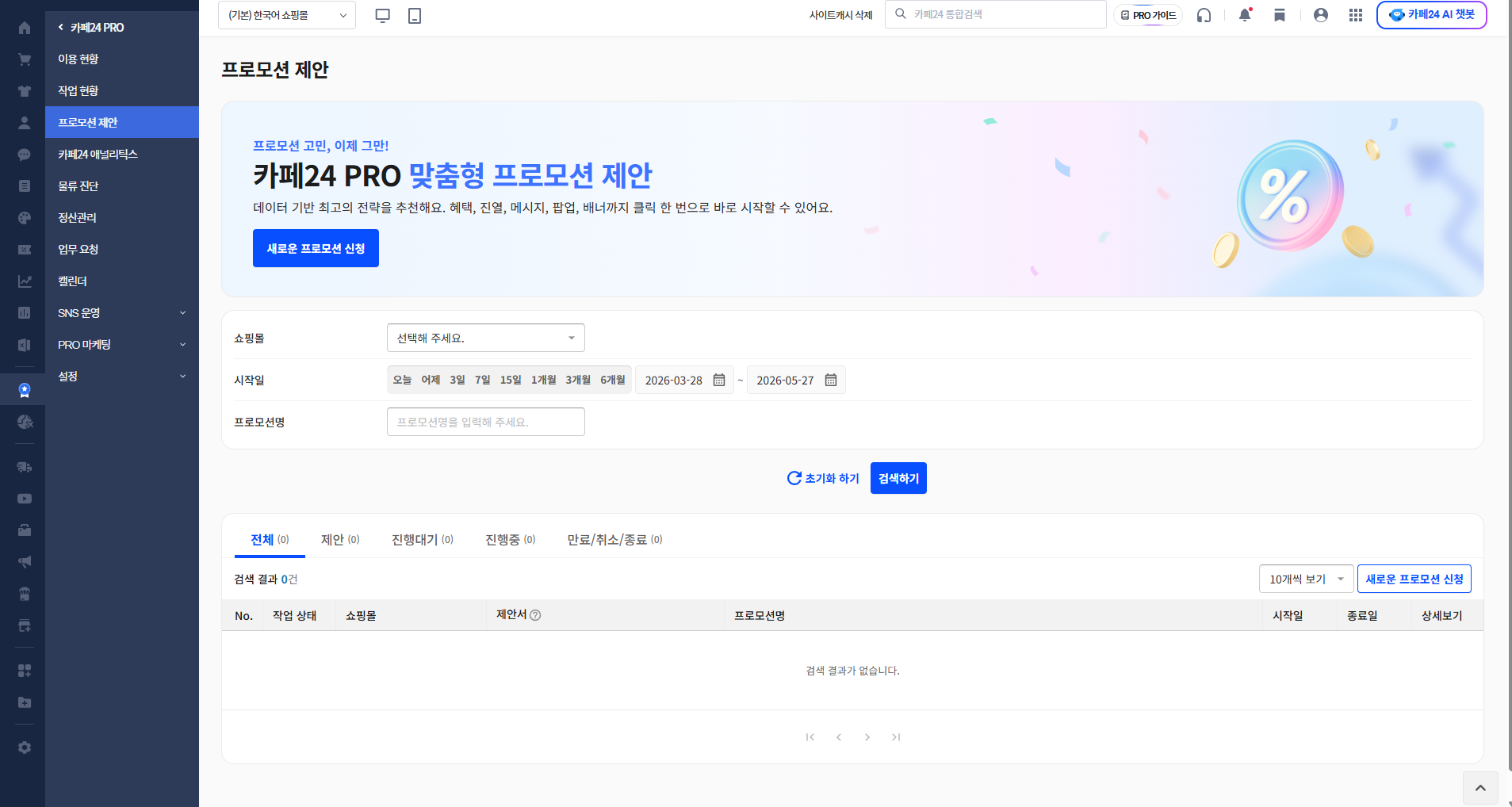The width and height of the screenshot is (1512, 807).
Task: Click the bookmark icon in top bar
Action: (x=1280, y=15)
